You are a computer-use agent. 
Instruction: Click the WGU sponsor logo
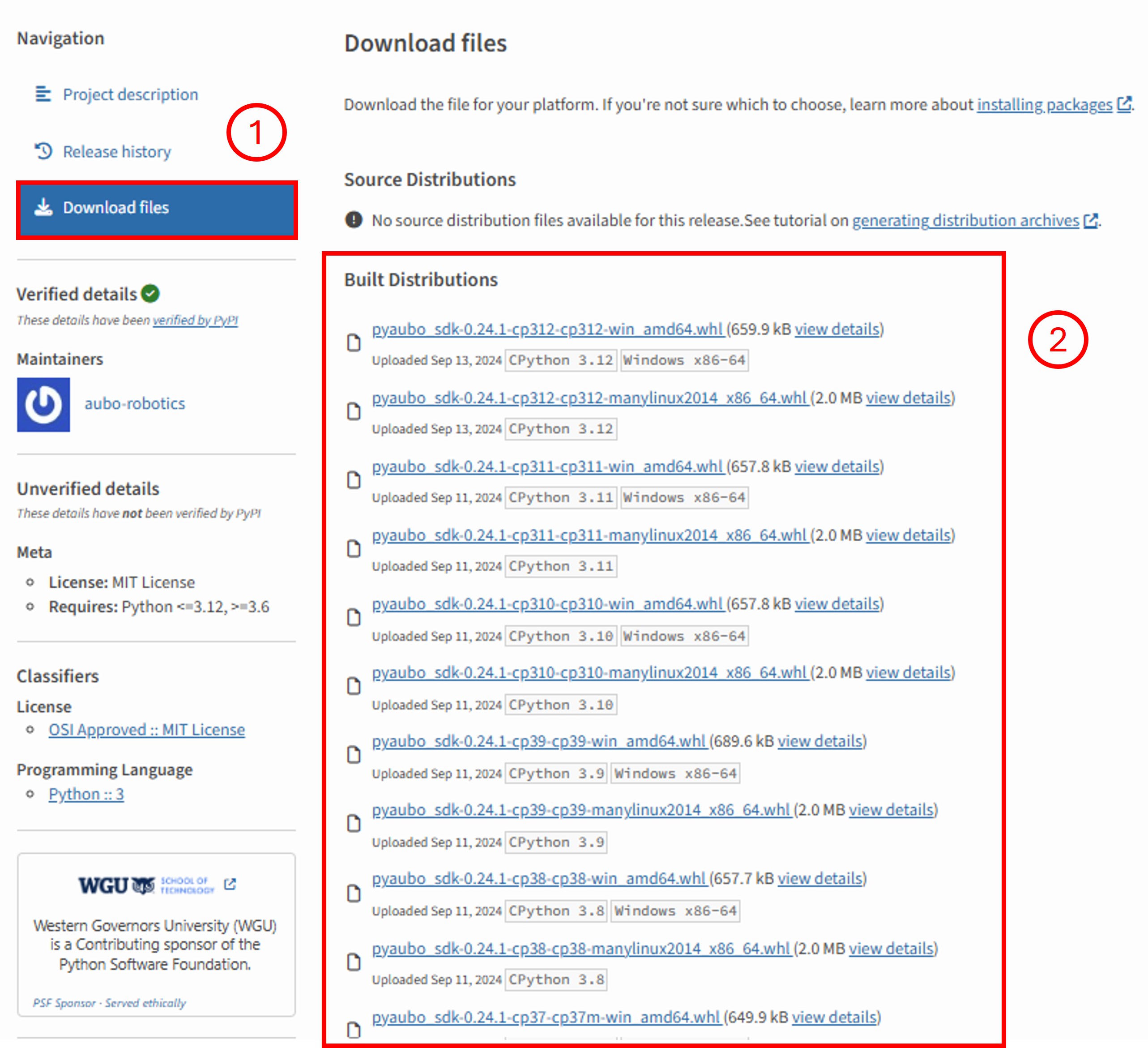point(146,885)
